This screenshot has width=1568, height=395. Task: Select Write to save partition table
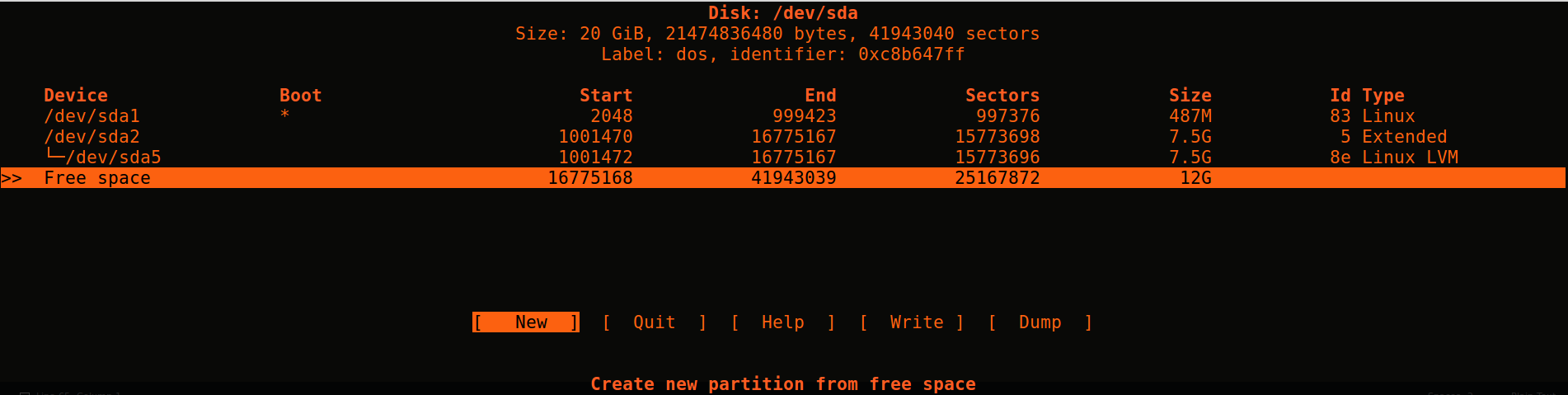click(x=916, y=322)
